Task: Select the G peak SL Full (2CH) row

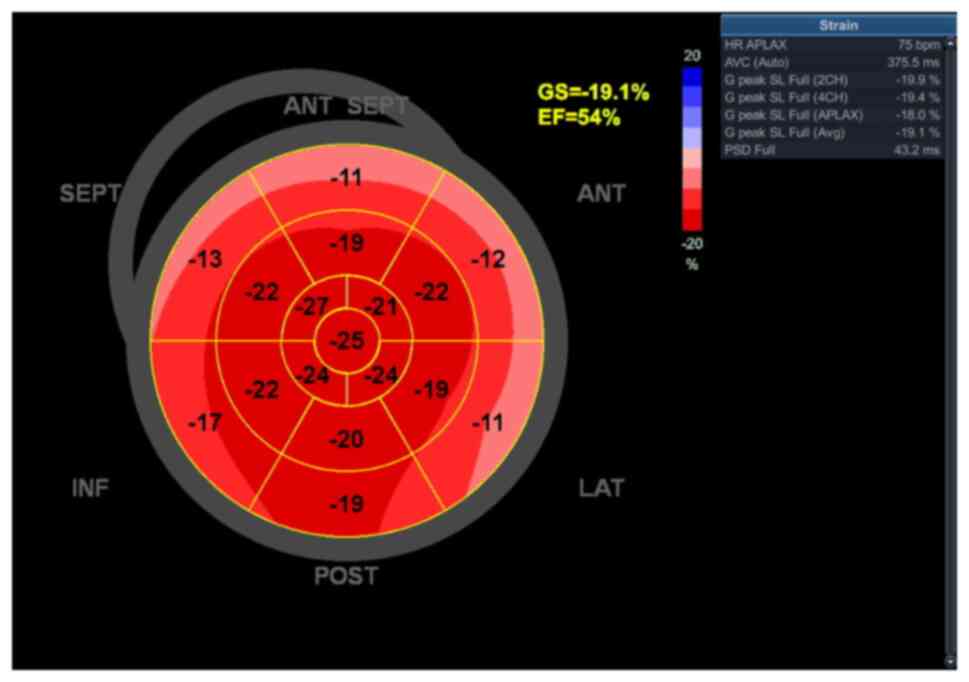Action: (832, 80)
